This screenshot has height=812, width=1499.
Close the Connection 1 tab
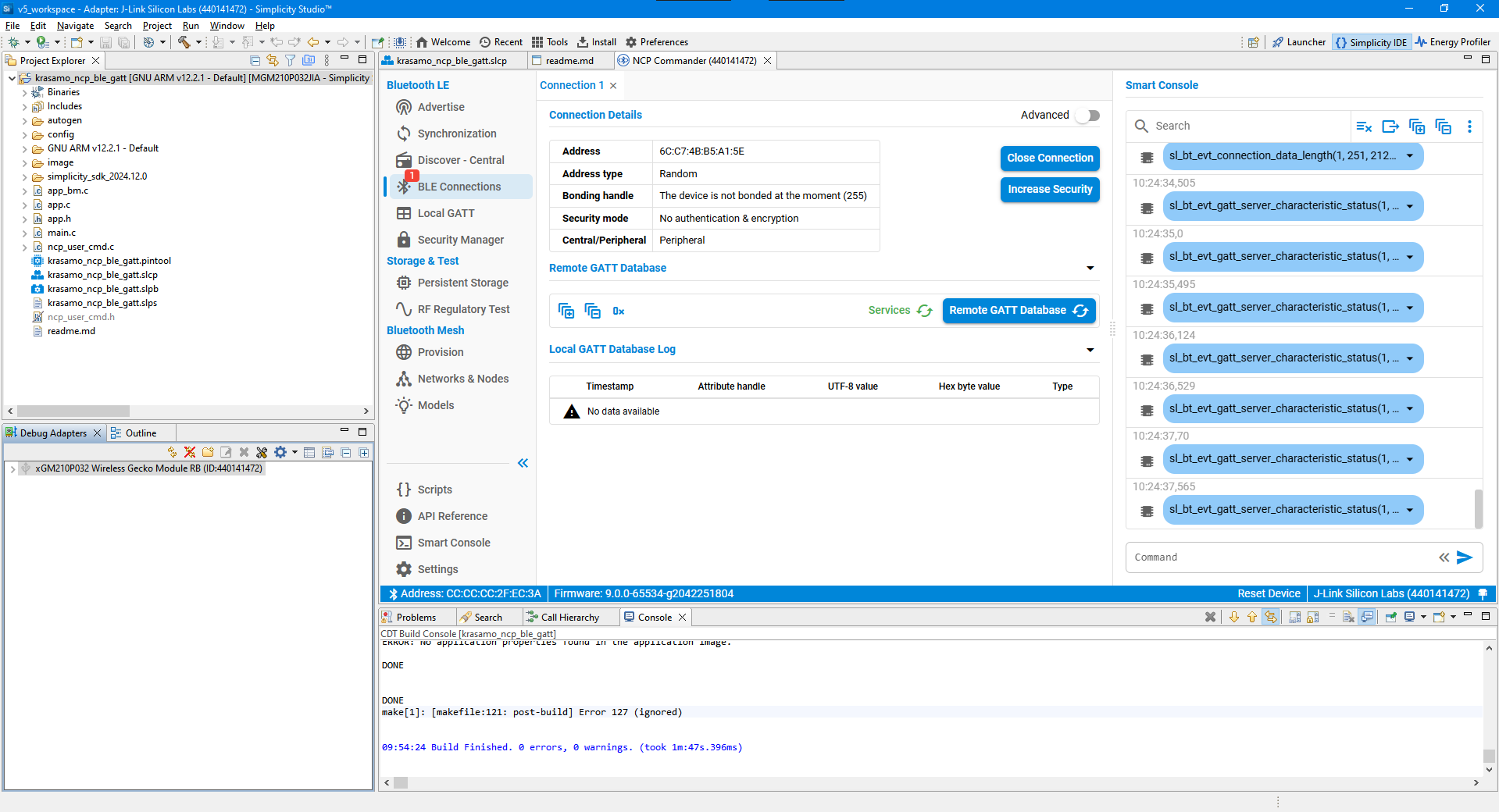tap(613, 86)
